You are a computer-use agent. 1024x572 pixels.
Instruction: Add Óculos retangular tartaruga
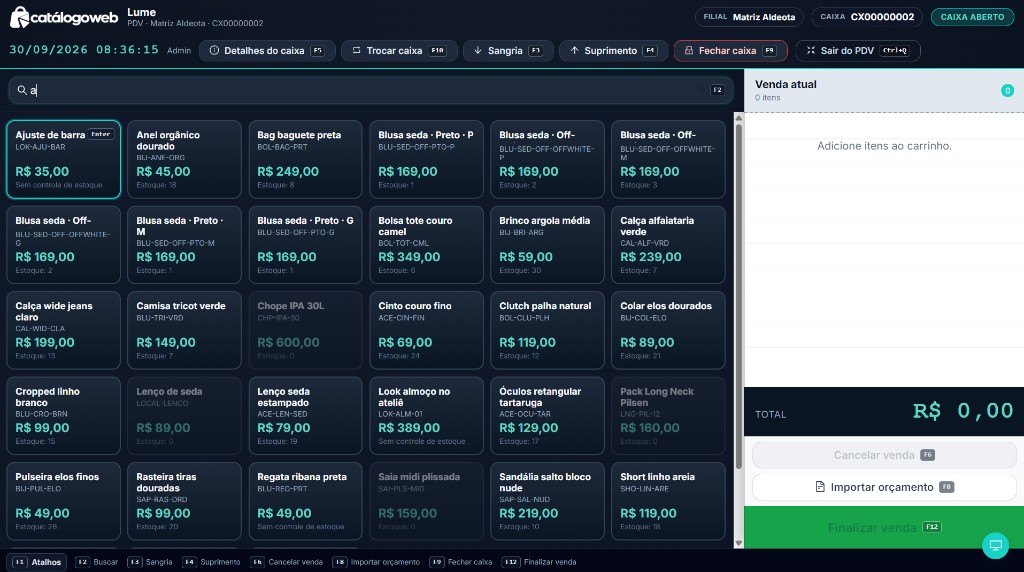pyautogui.click(x=547, y=416)
